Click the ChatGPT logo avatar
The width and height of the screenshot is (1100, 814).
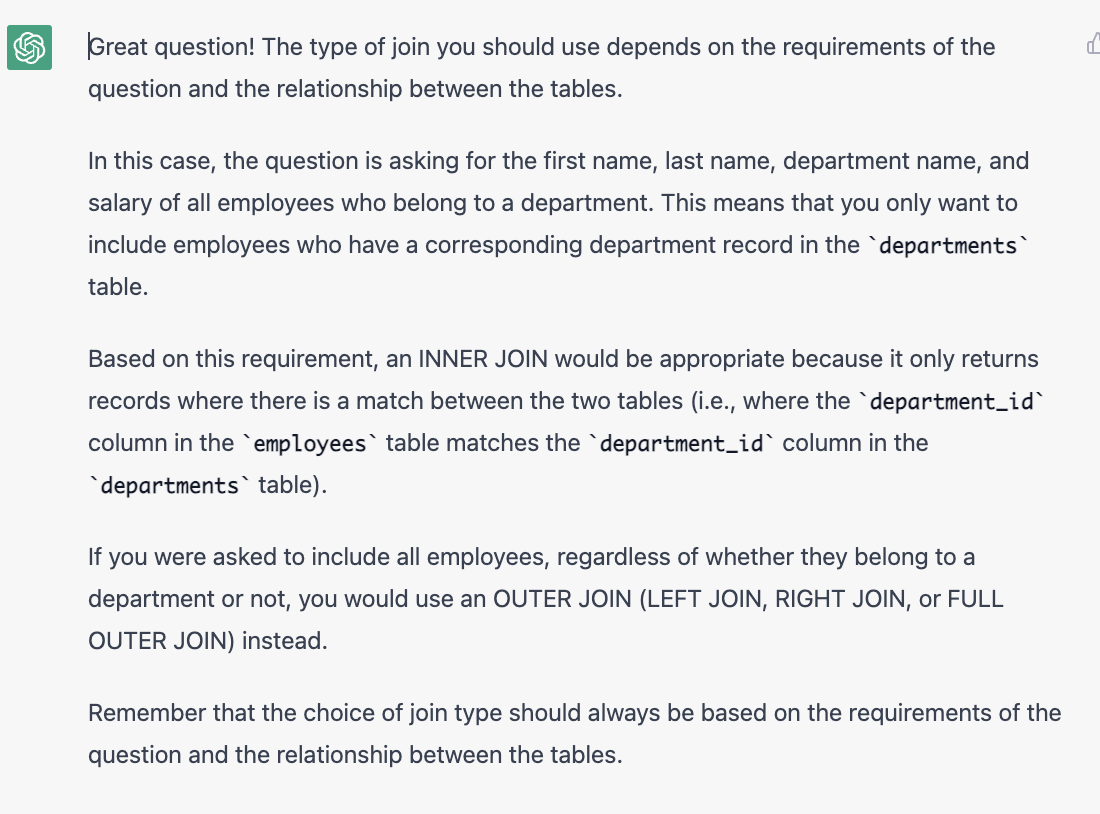[x=29, y=47]
